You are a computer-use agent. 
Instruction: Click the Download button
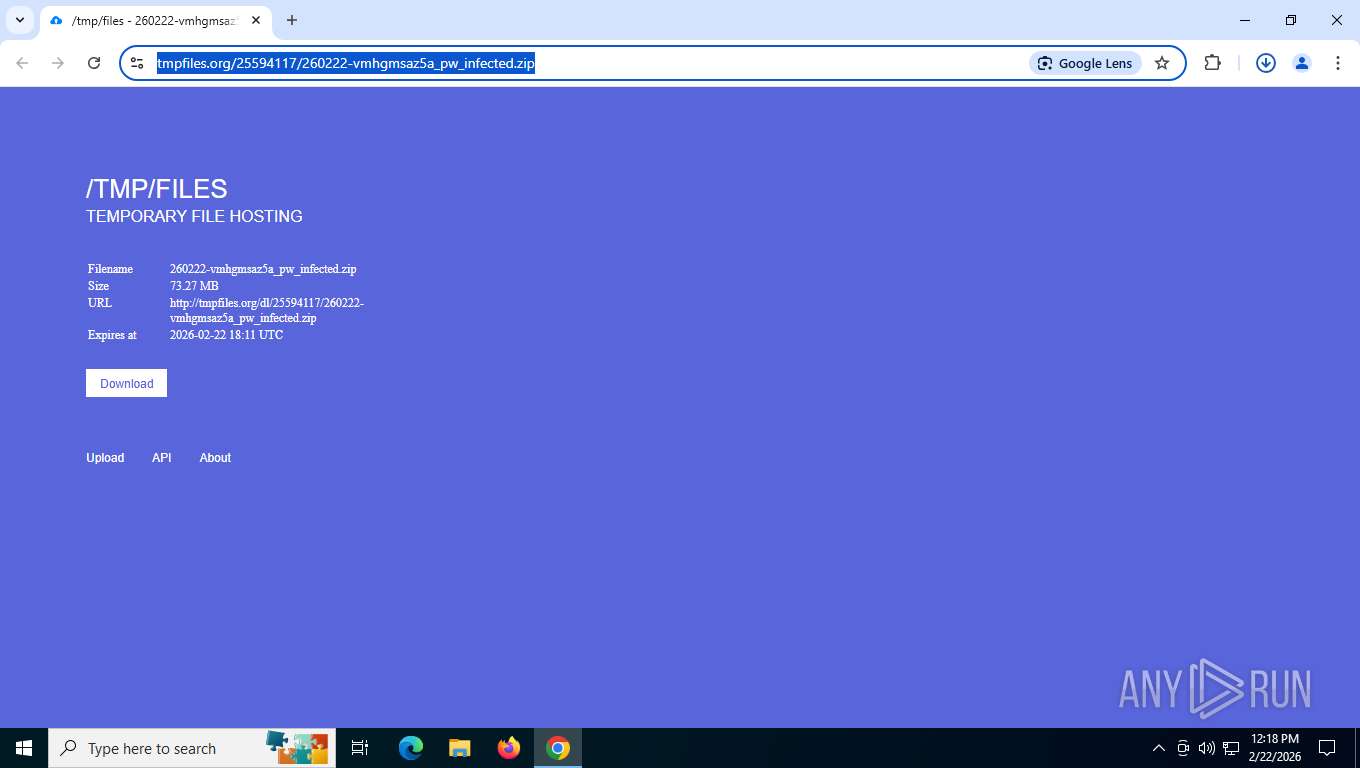point(126,383)
